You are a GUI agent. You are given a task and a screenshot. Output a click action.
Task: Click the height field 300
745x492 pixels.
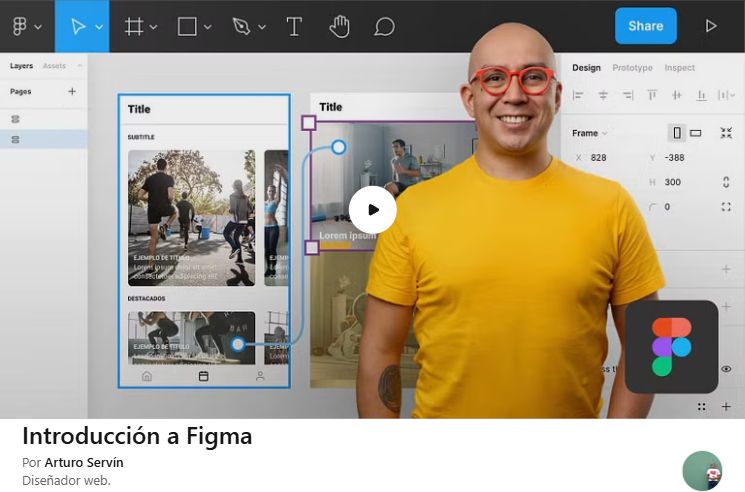[673, 182]
